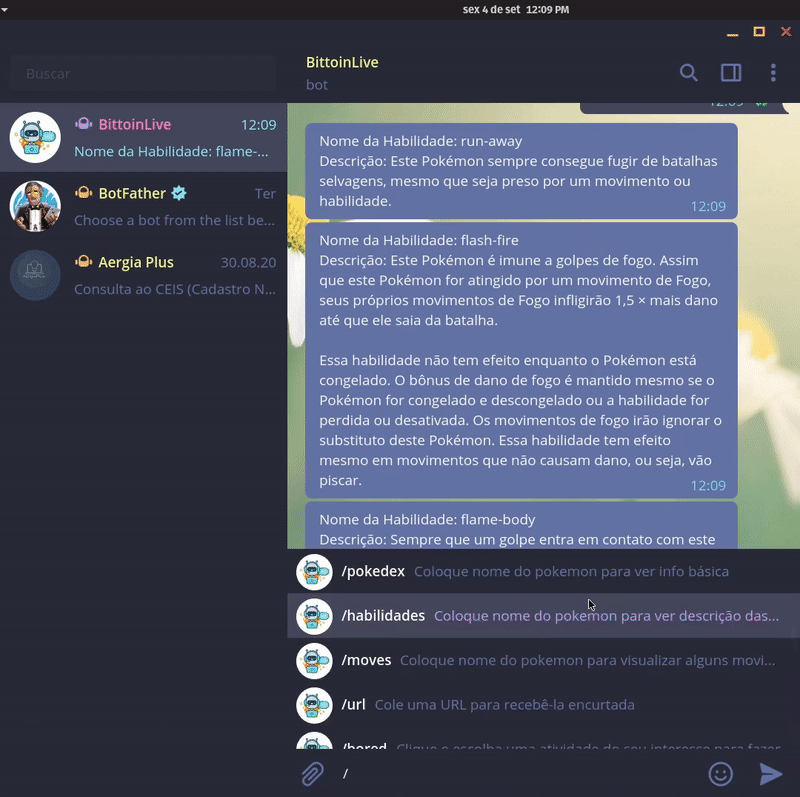
Task: Click BotFather verified badge icon
Action: (179, 193)
